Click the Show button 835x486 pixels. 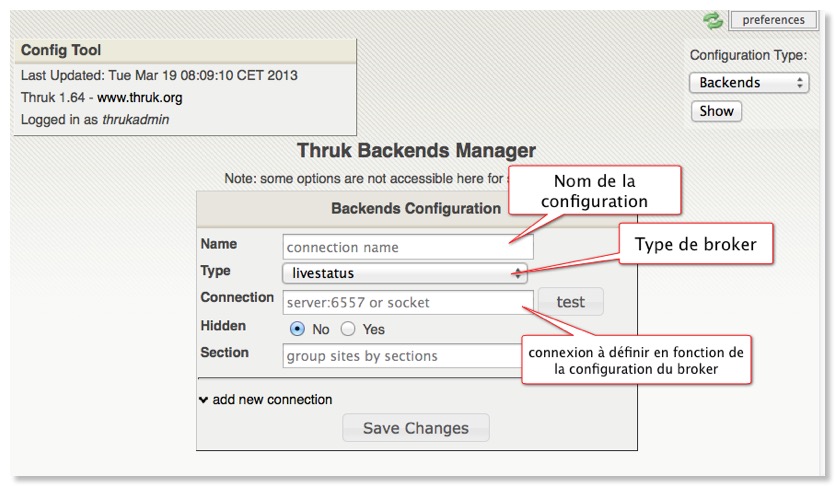coord(716,111)
